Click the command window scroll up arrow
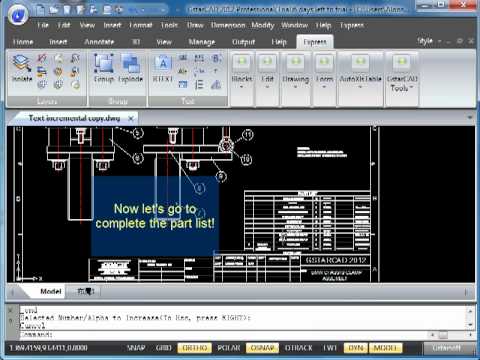 [x=470, y=310]
